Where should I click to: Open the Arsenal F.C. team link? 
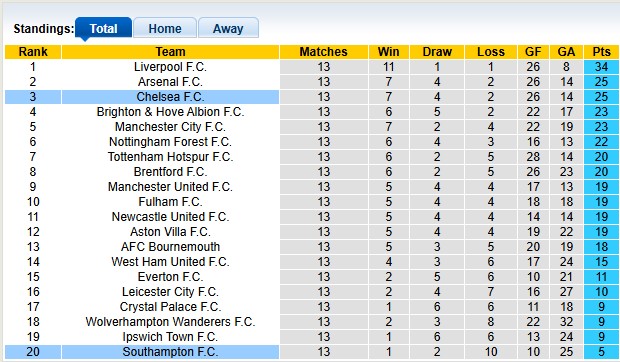tap(170, 82)
